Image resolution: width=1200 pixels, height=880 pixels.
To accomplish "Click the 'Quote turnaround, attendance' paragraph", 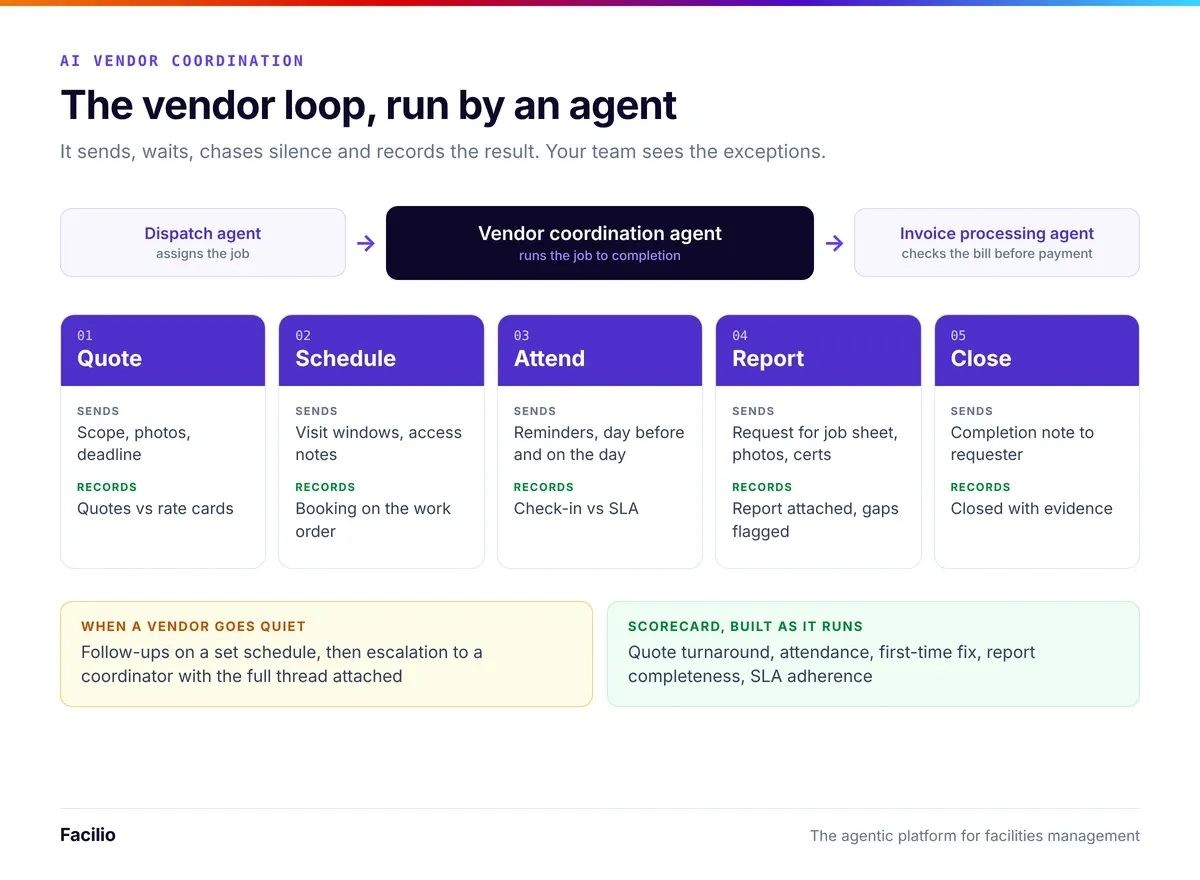I will (831, 664).
